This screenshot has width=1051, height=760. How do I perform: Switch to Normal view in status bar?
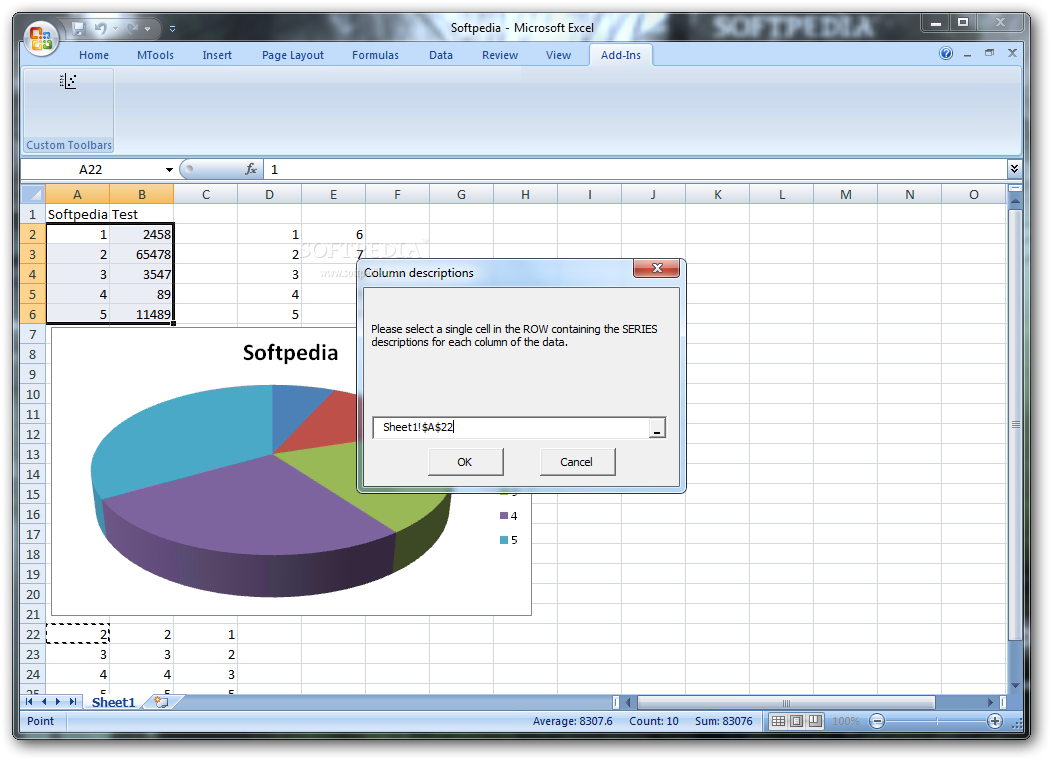[x=778, y=721]
